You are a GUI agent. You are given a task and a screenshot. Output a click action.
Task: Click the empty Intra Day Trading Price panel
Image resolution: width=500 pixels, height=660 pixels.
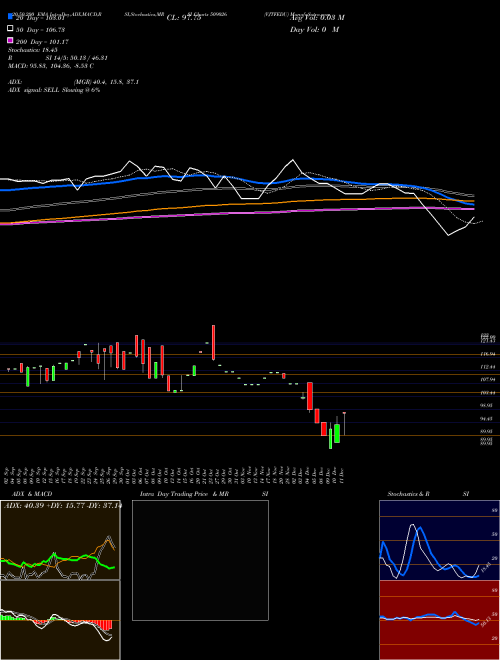(x=200, y=560)
